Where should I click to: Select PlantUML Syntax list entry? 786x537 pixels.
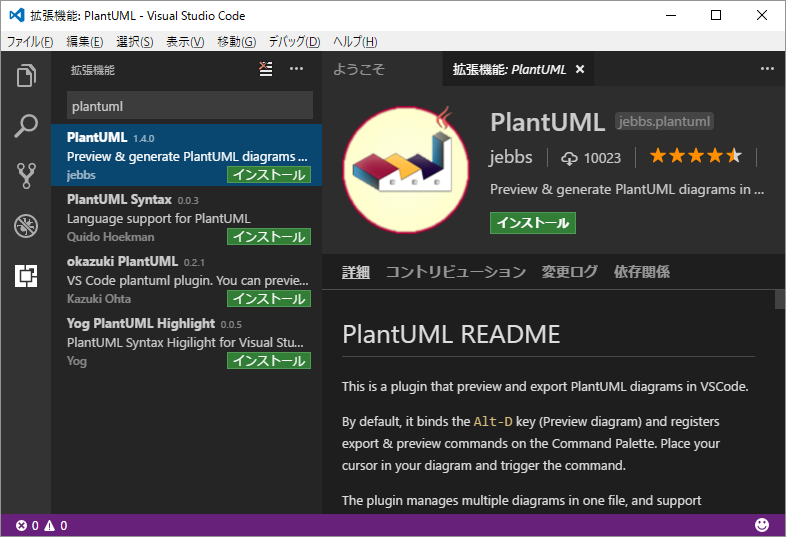pyautogui.click(x=186, y=217)
